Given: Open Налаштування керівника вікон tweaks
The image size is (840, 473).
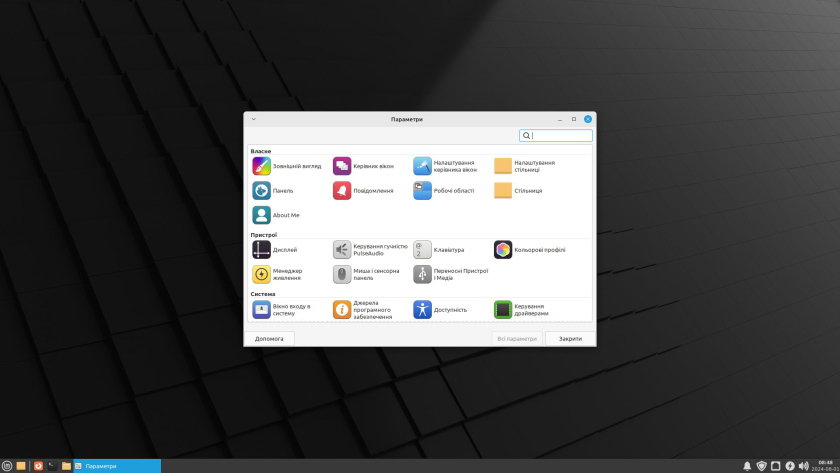Looking at the screenshot, I should [445, 166].
